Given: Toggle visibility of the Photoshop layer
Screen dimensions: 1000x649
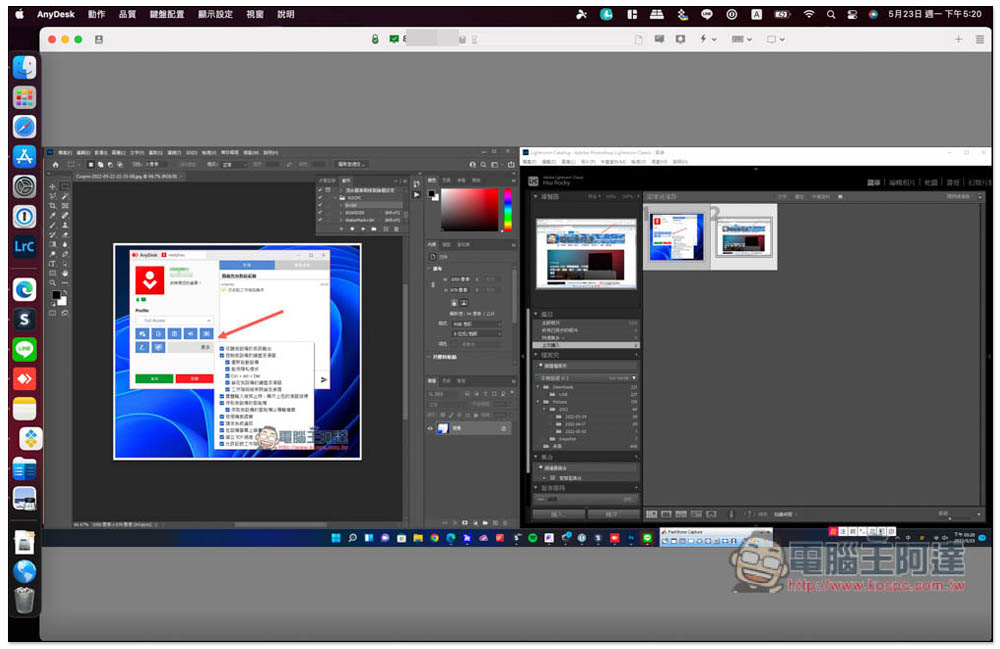Looking at the screenshot, I should 432,428.
